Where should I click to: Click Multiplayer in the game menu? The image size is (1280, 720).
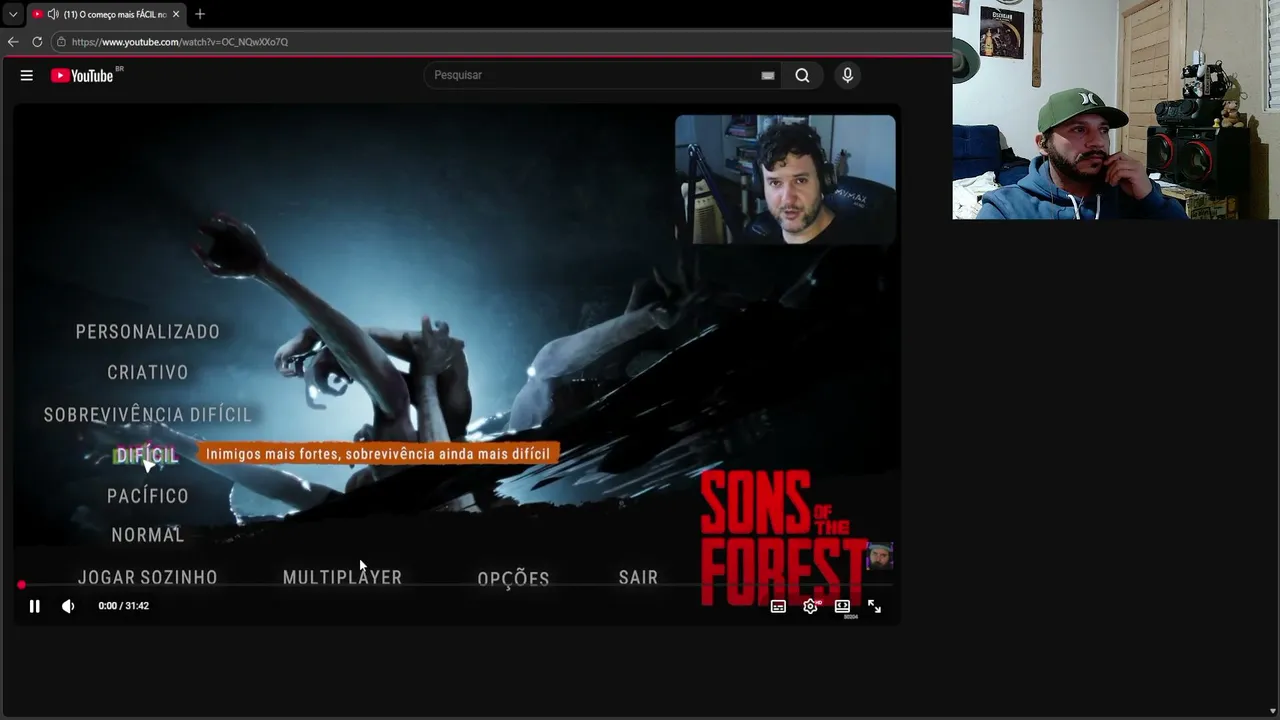[x=342, y=577]
